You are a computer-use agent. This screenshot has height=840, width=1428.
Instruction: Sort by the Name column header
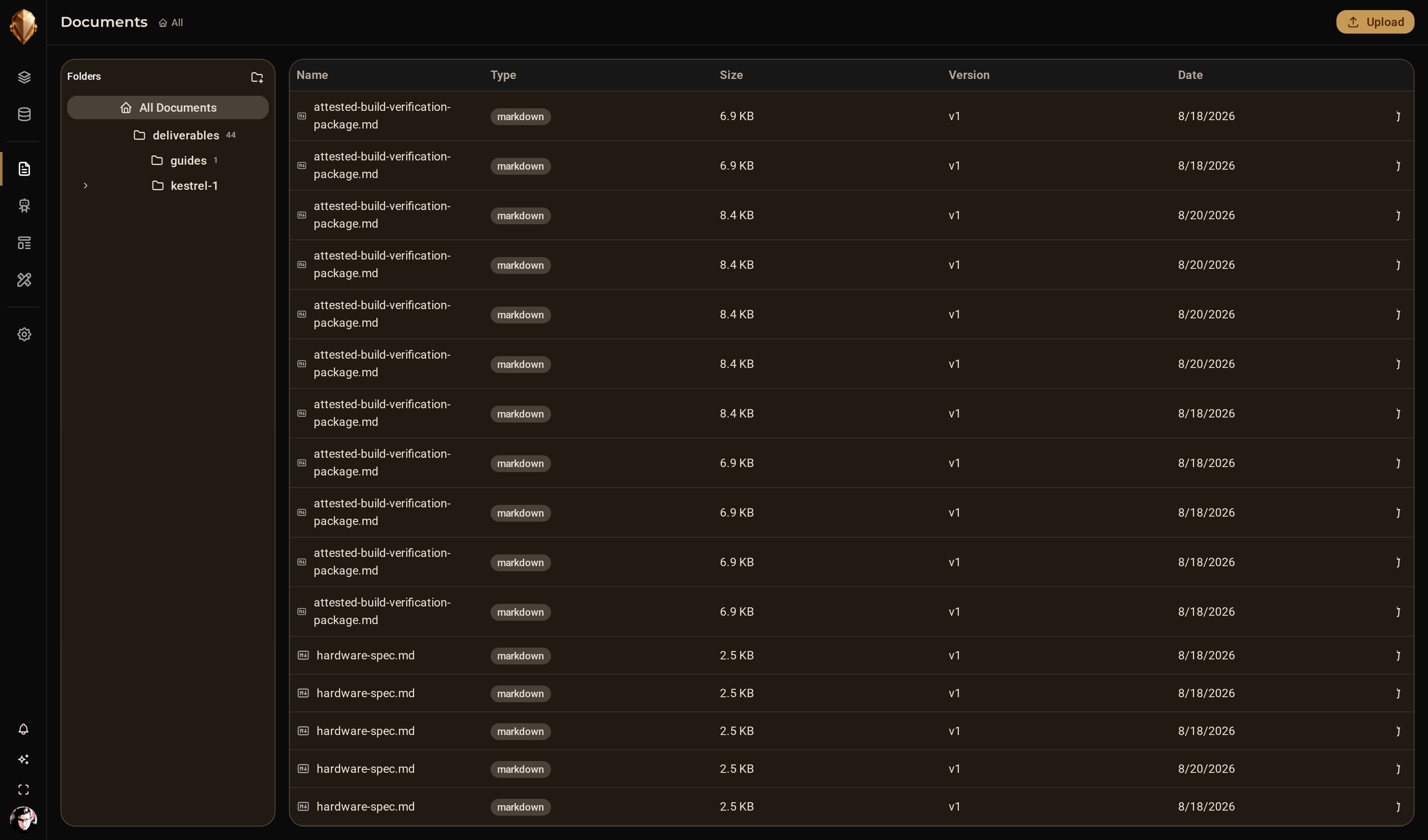(x=312, y=75)
